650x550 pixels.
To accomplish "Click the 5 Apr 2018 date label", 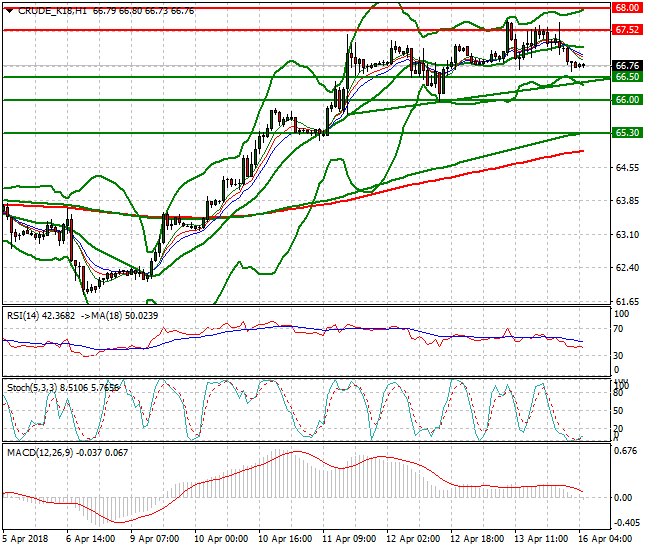I will tap(25, 539).
